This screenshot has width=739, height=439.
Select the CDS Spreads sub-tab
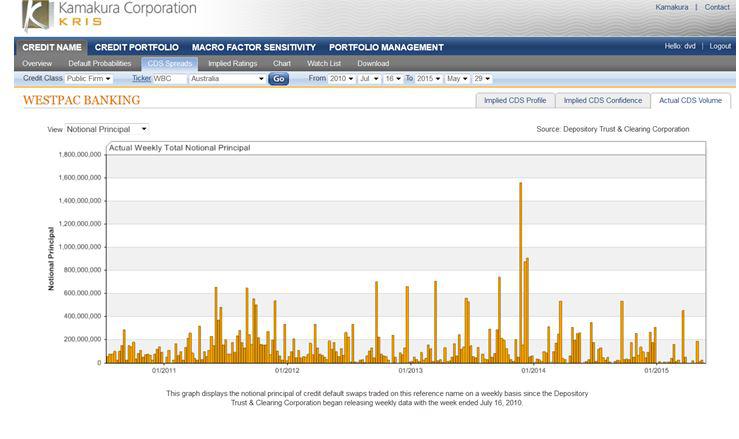170,64
